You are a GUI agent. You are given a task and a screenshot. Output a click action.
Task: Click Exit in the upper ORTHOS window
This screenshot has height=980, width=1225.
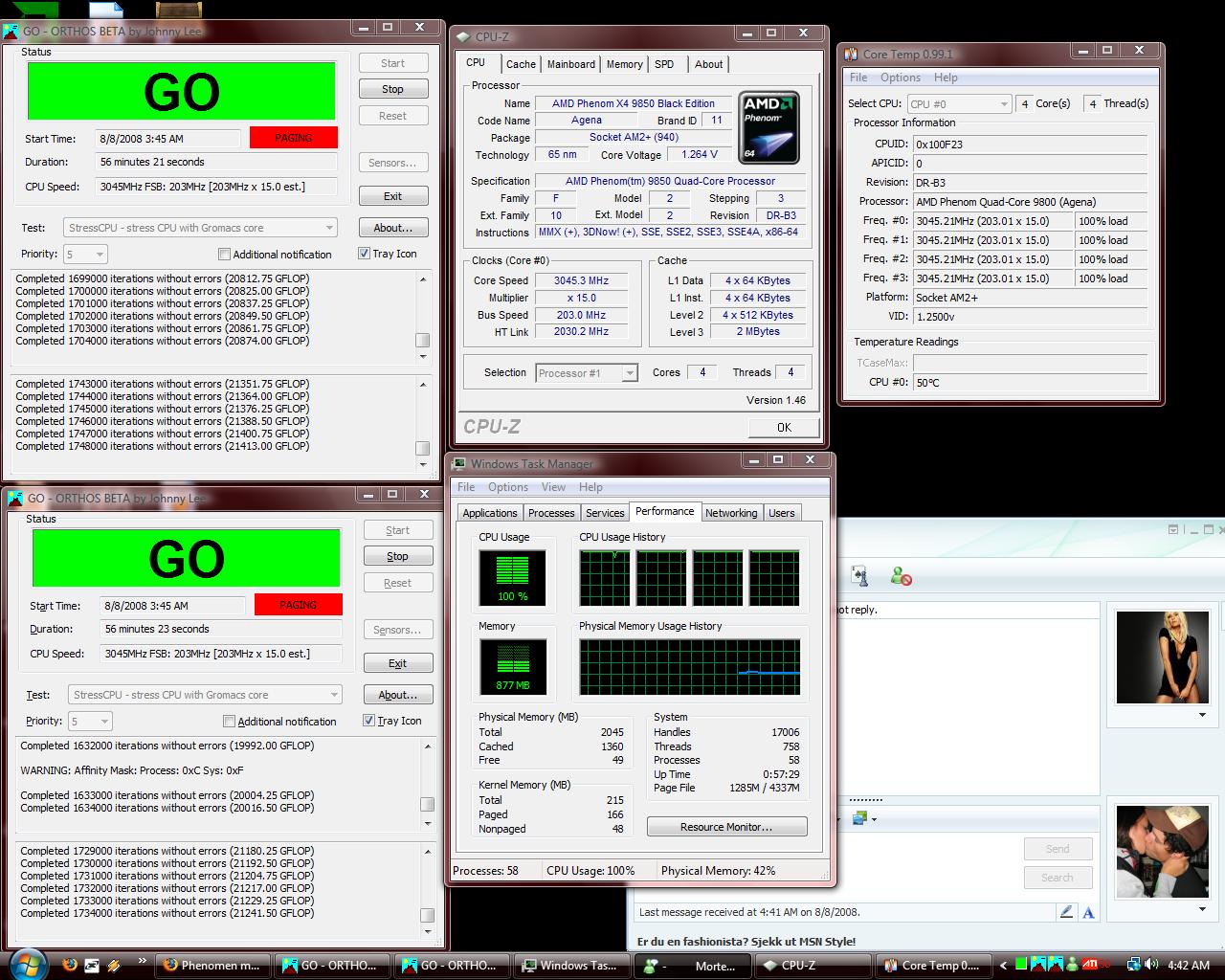coord(393,196)
